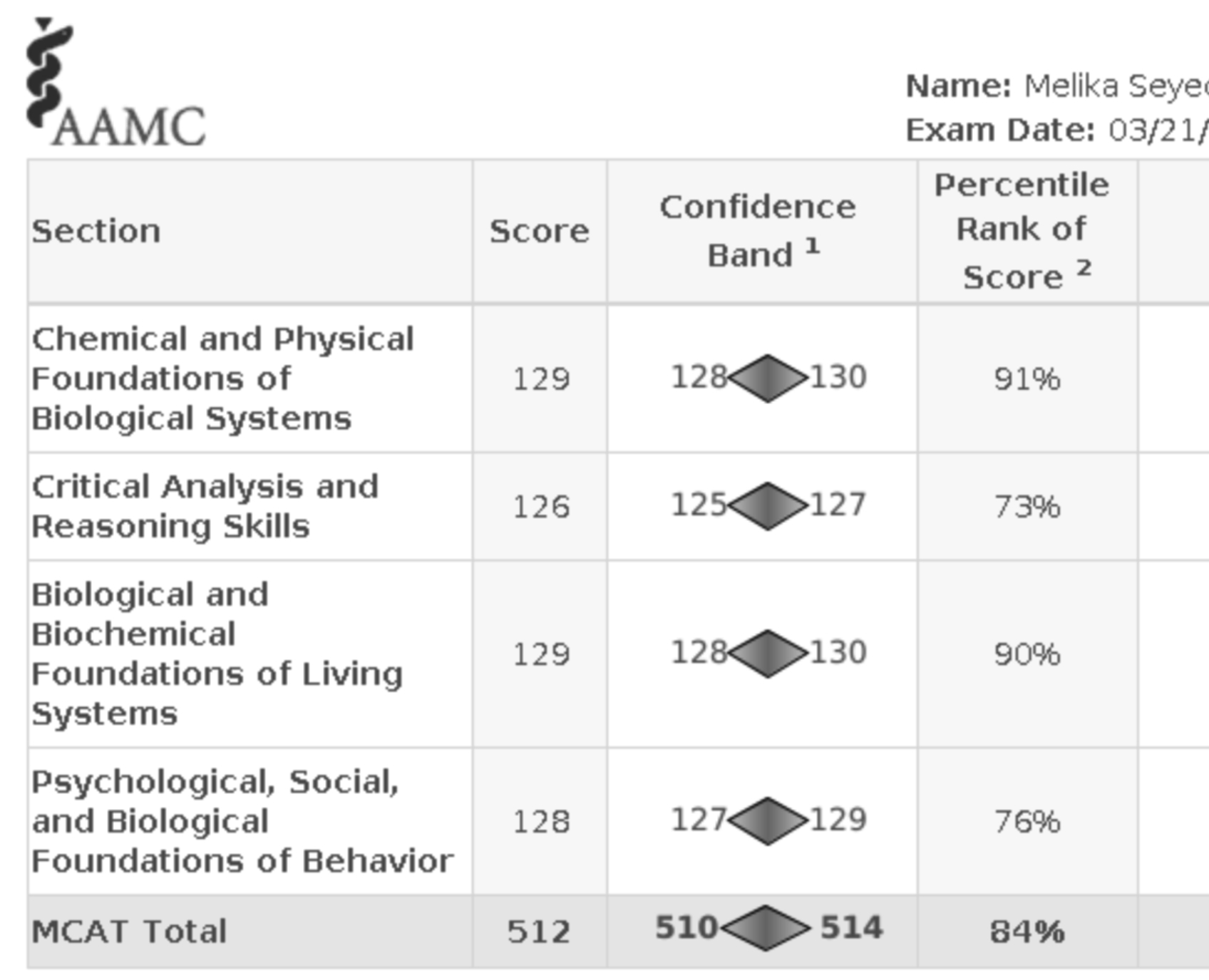Click the MCAT Total confidence band diamond
This screenshot has height=980, width=1209.
click(766, 928)
